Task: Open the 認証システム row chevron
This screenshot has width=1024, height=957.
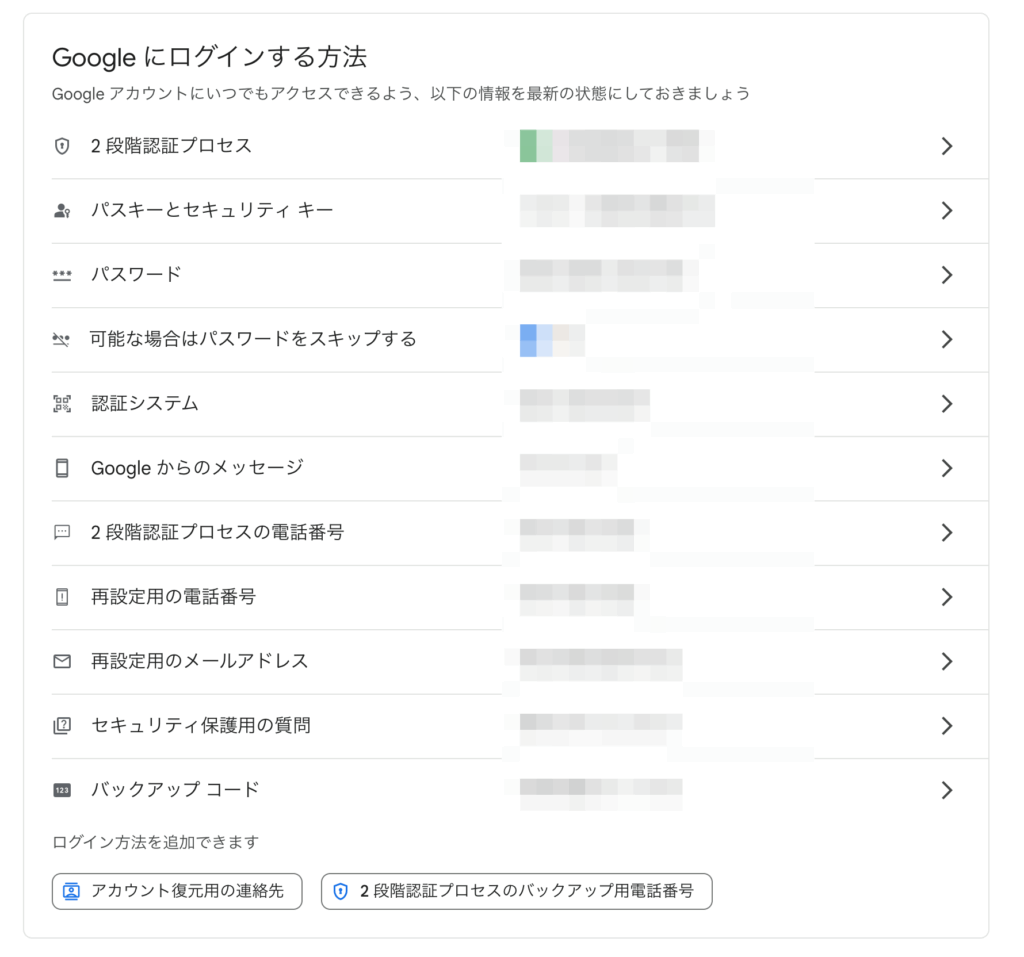Action: tap(946, 404)
